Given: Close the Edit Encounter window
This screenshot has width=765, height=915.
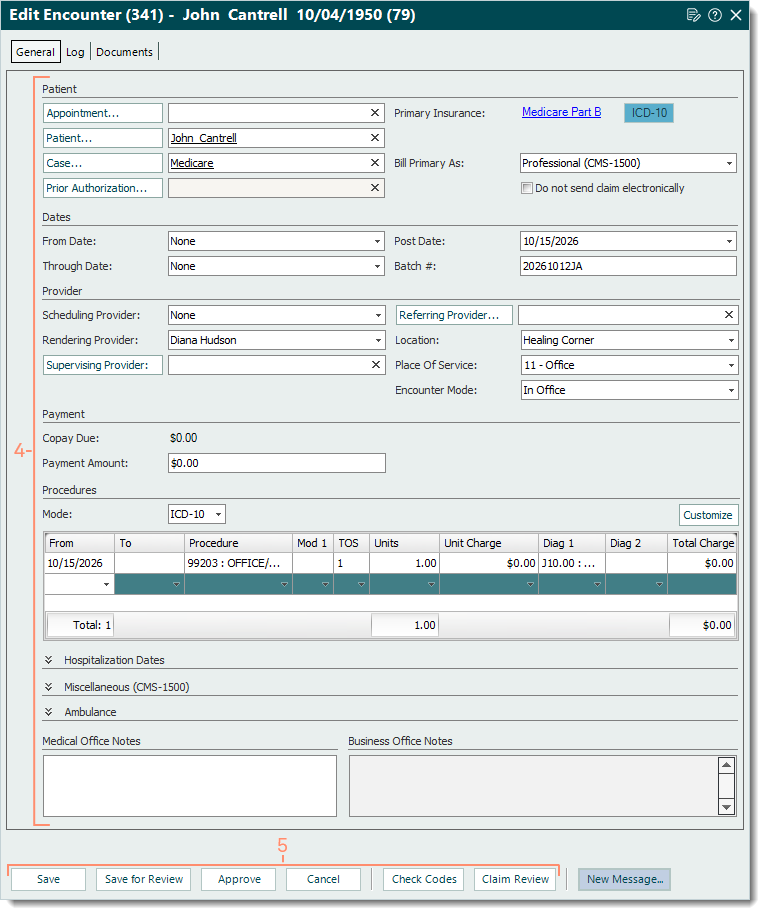Looking at the screenshot, I should pyautogui.click(x=736, y=15).
